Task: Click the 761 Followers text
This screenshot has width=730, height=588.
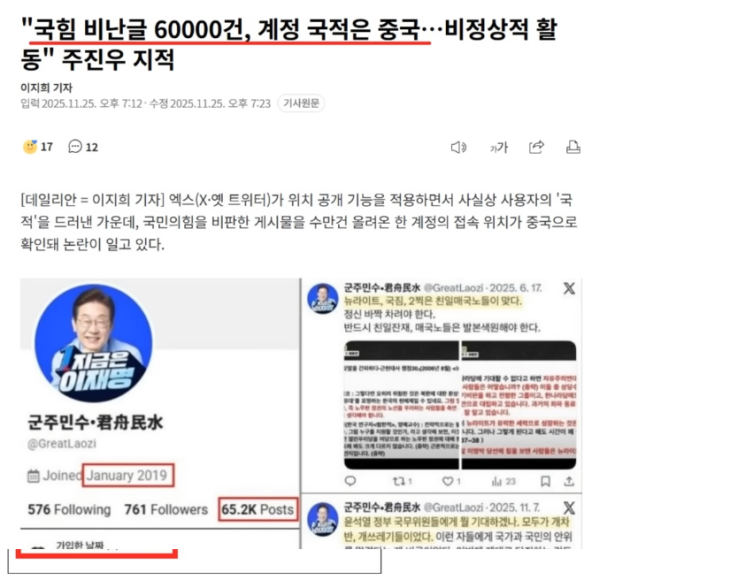Action: (164, 509)
